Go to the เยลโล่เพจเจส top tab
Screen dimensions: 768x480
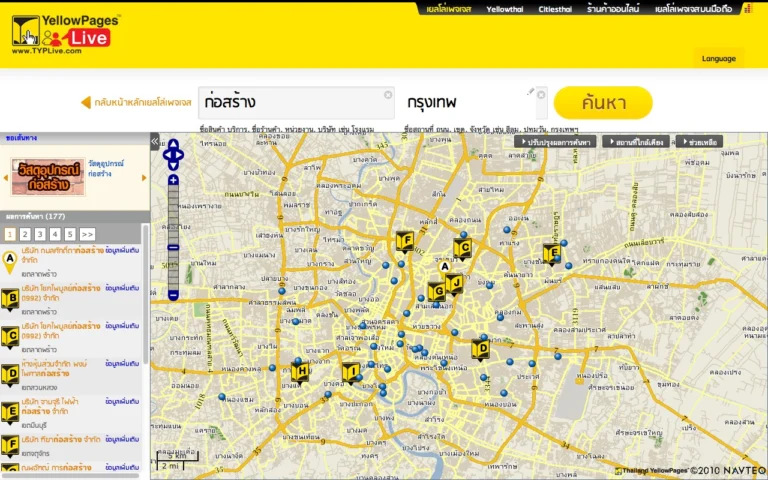pyautogui.click(x=449, y=9)
